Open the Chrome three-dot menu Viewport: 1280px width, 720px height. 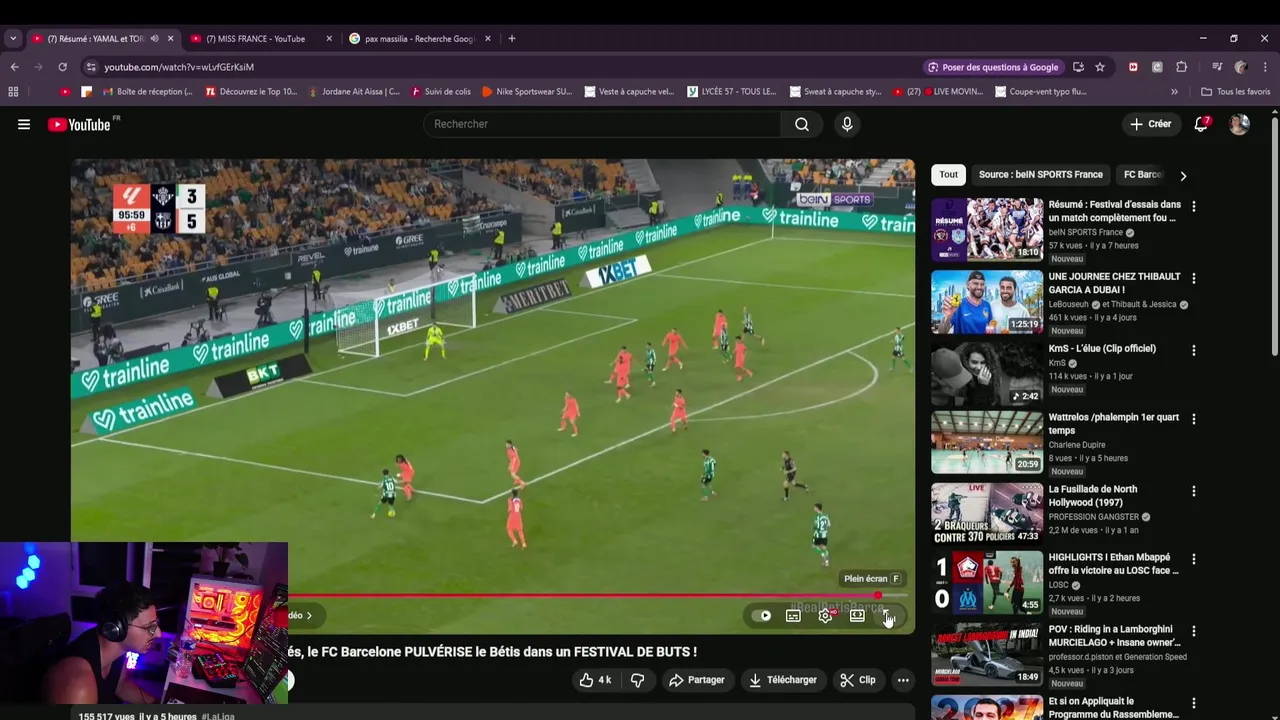(x=1264, y=67)
